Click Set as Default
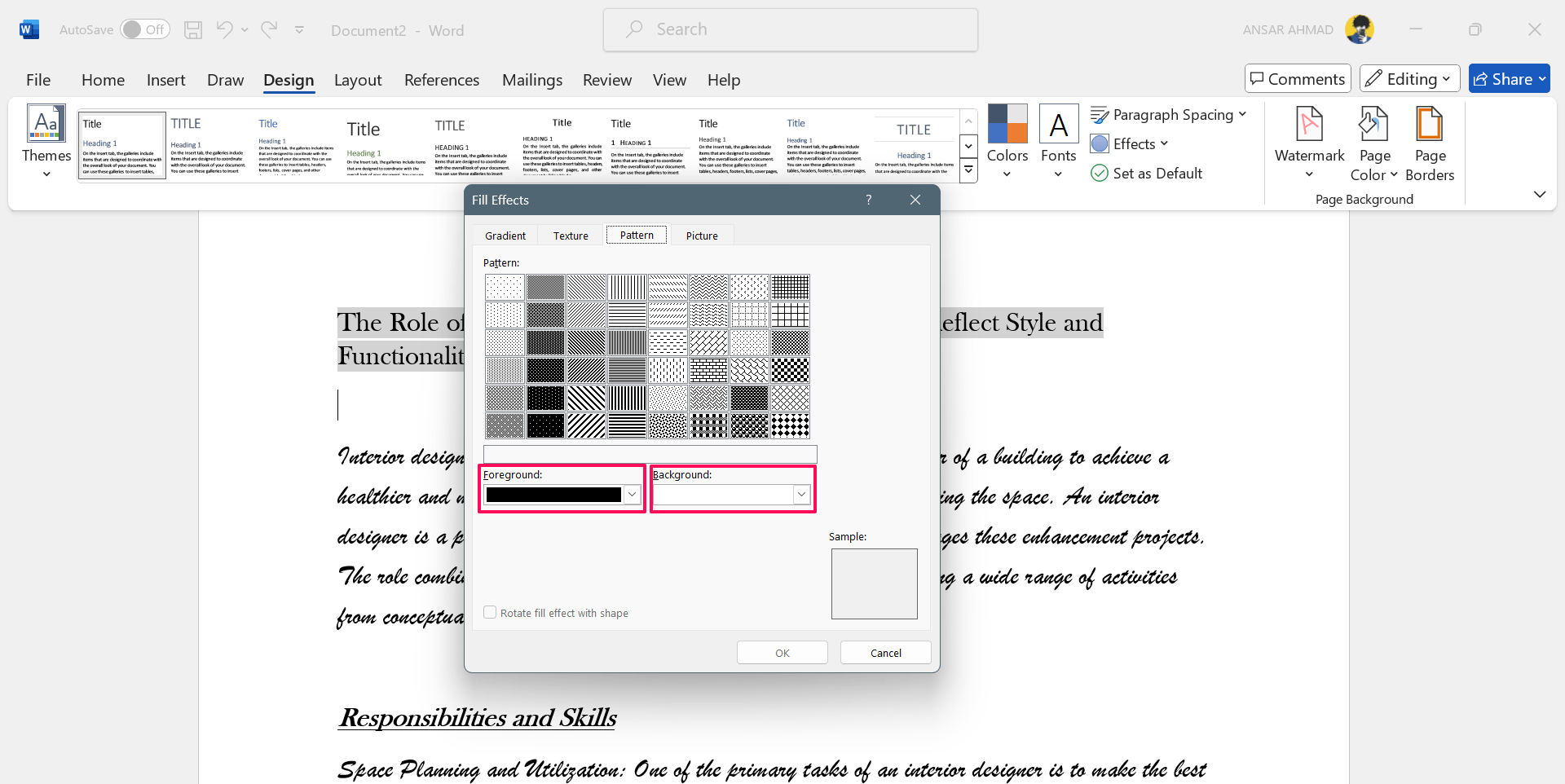Viewport: 1565px width, 784px height. [1147, 173]
